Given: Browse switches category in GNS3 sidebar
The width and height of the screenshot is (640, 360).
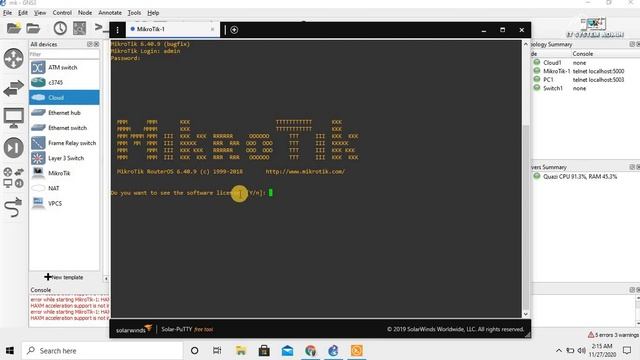Looking at the screenshot, I should [x=13, y=88].
